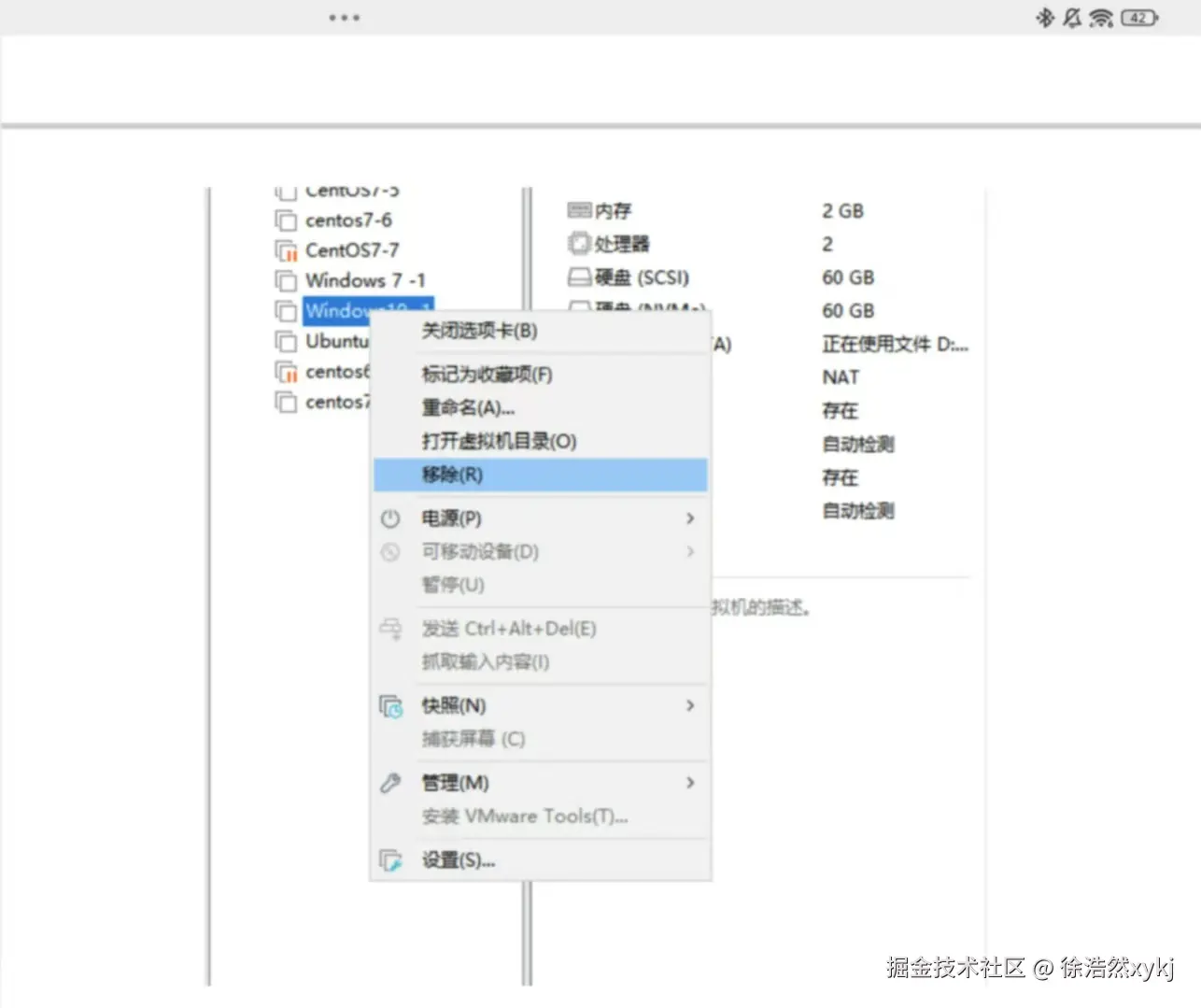Select the highlighted Windows 10 VM entry
This screenshot has height=1008, width=1201.
pyautogui.click(x=368, y=309)
